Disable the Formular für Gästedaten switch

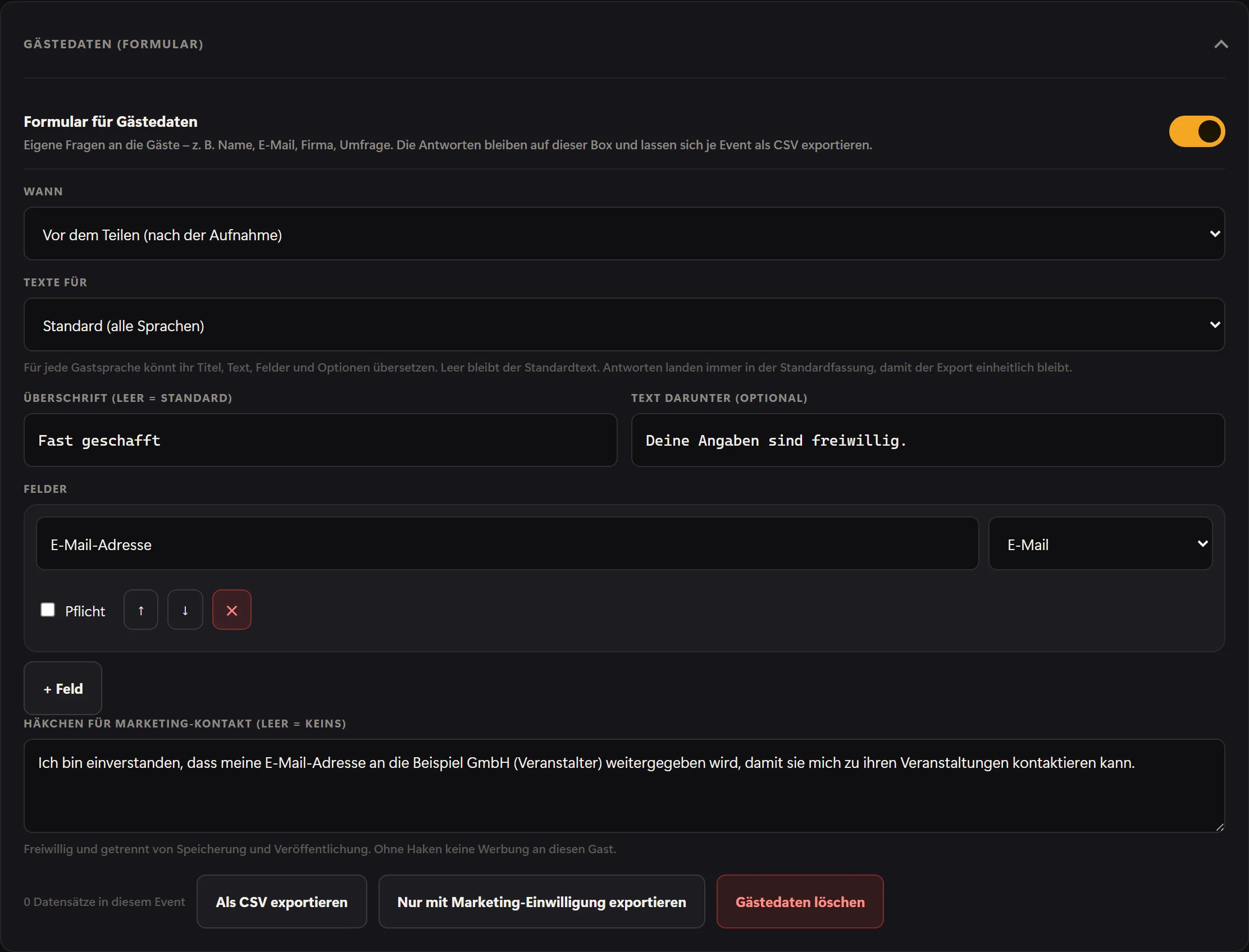pos(1197,131)
